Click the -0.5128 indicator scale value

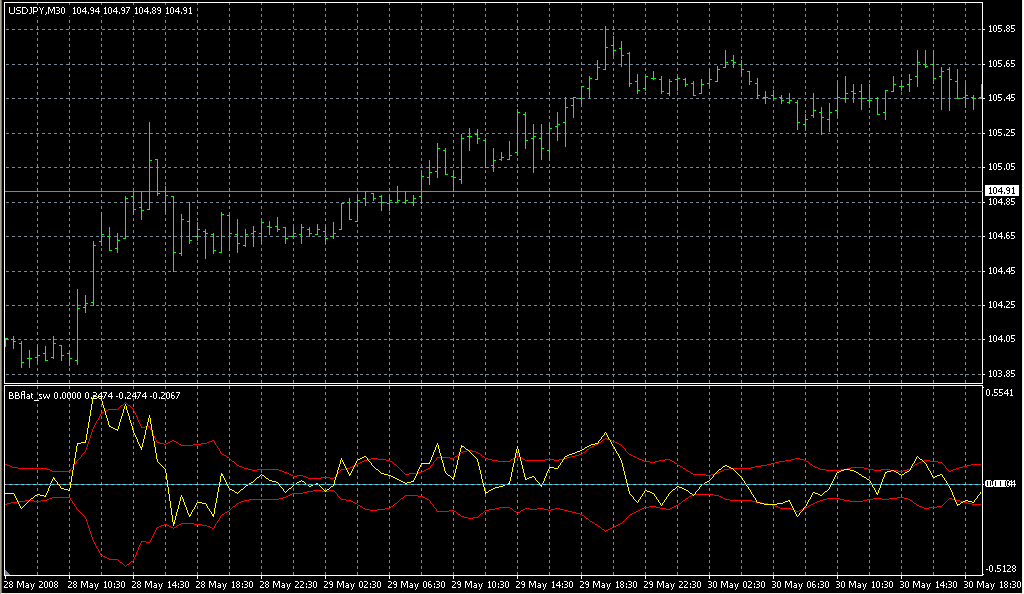point(1001,568)
